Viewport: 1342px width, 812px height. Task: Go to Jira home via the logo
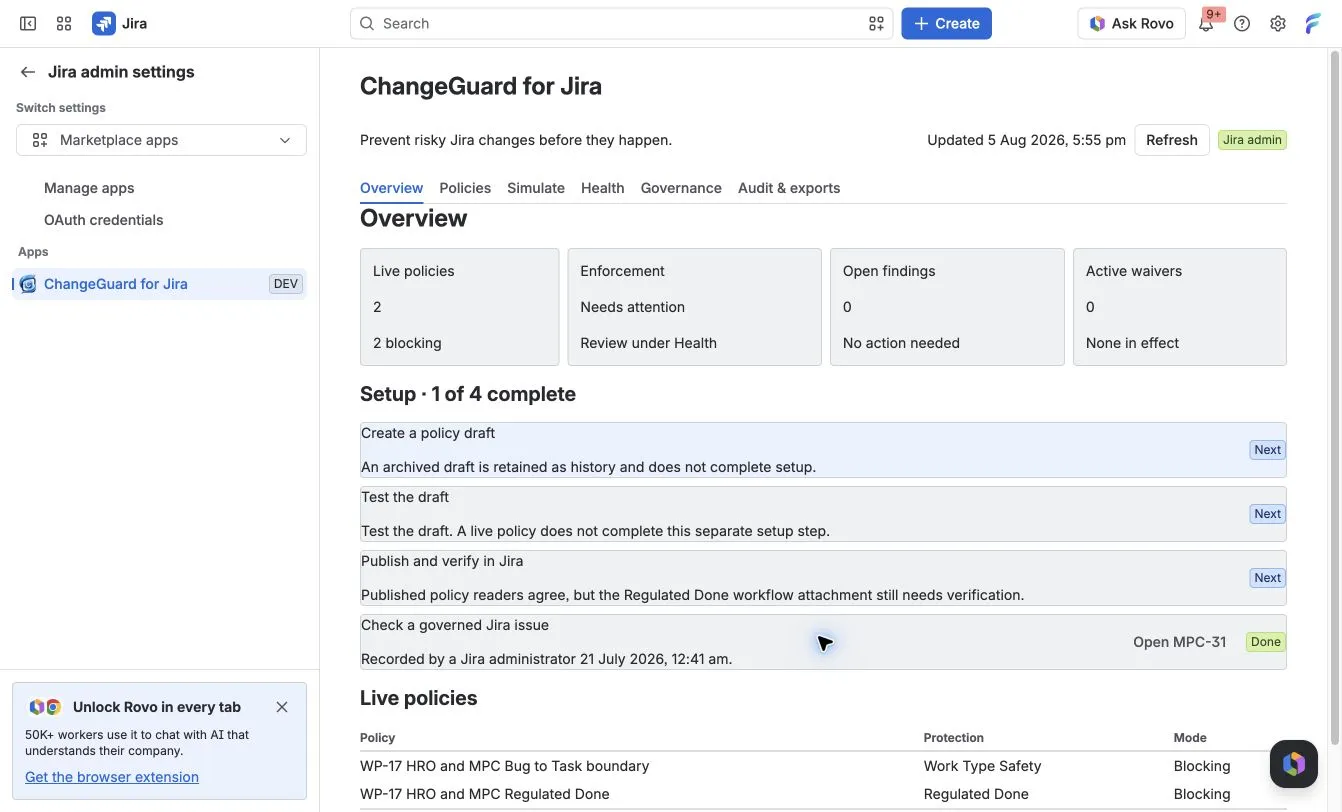120,23
